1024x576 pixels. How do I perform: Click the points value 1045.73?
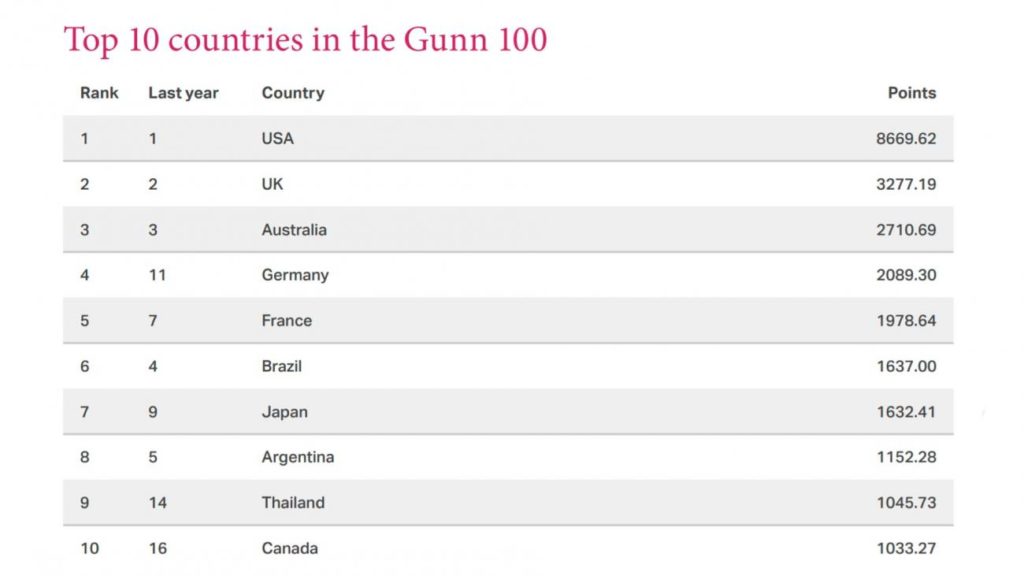click(906, 503)
